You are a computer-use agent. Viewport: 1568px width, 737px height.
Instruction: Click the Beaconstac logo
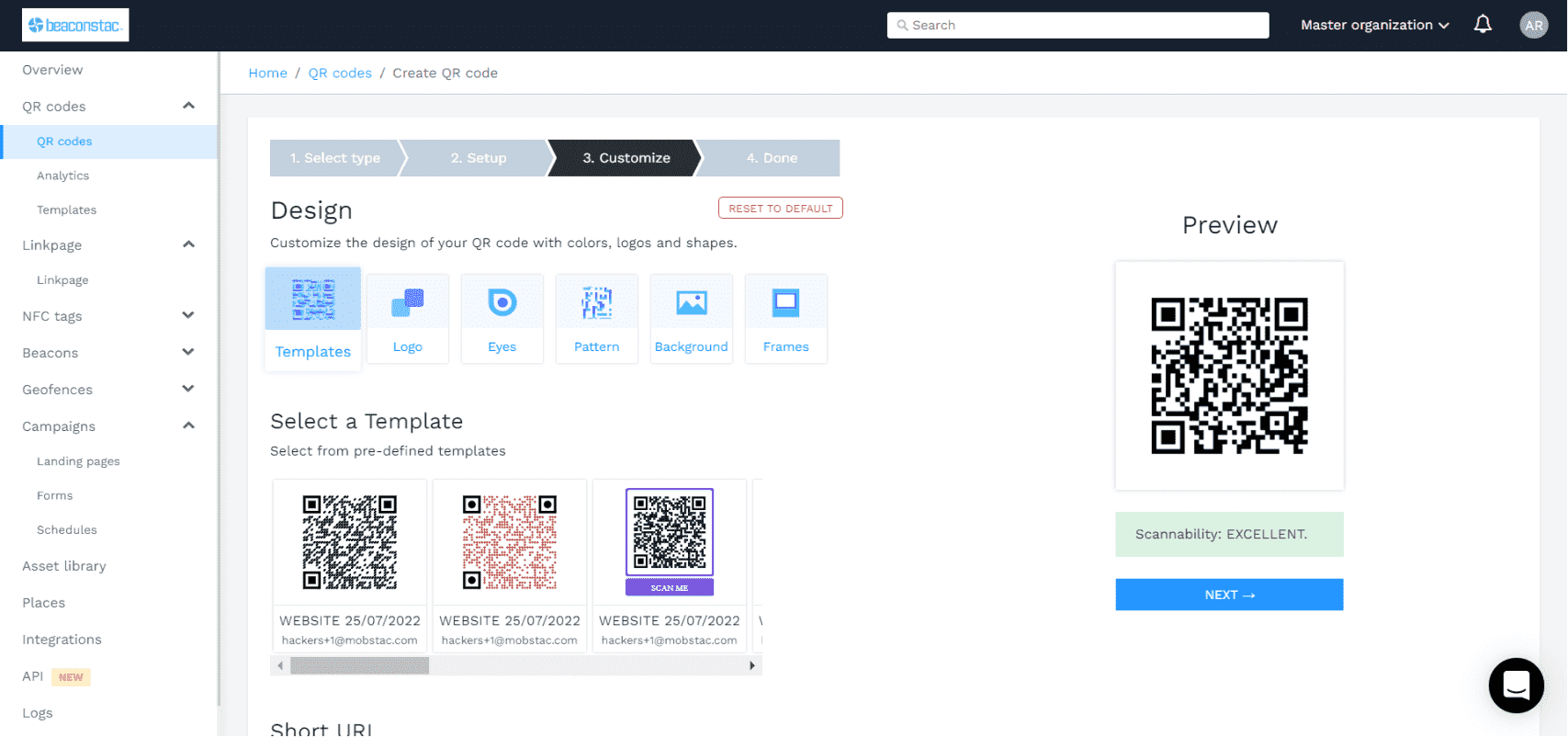coord(75,25)
